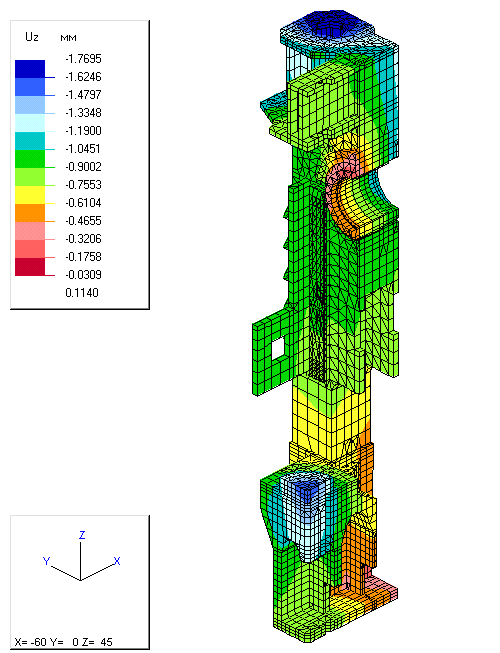Image resolution: width=500 pixels, height=653 pixels.
Task: Click the blue Z axis label
Action: point(82,535)
